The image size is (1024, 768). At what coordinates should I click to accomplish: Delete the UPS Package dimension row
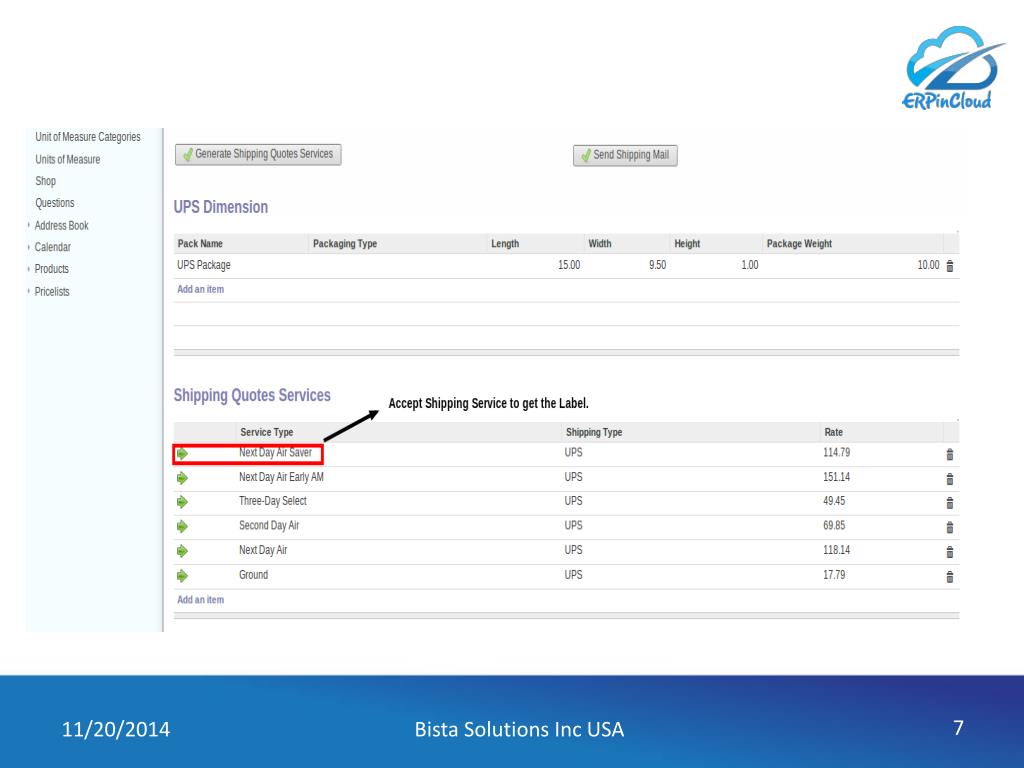(x=950, y=266)
